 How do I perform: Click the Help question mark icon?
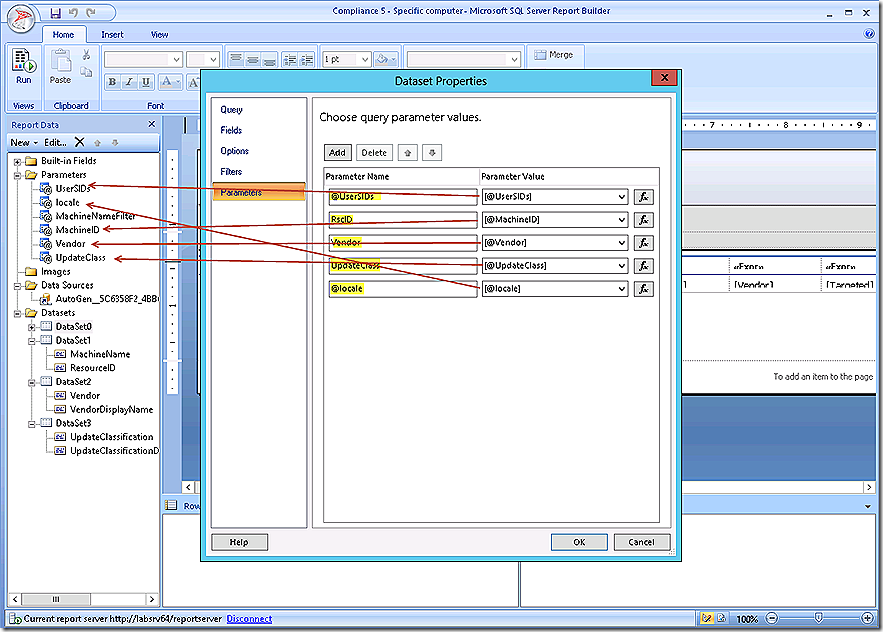pyautogui.click(x=868, y=34)
